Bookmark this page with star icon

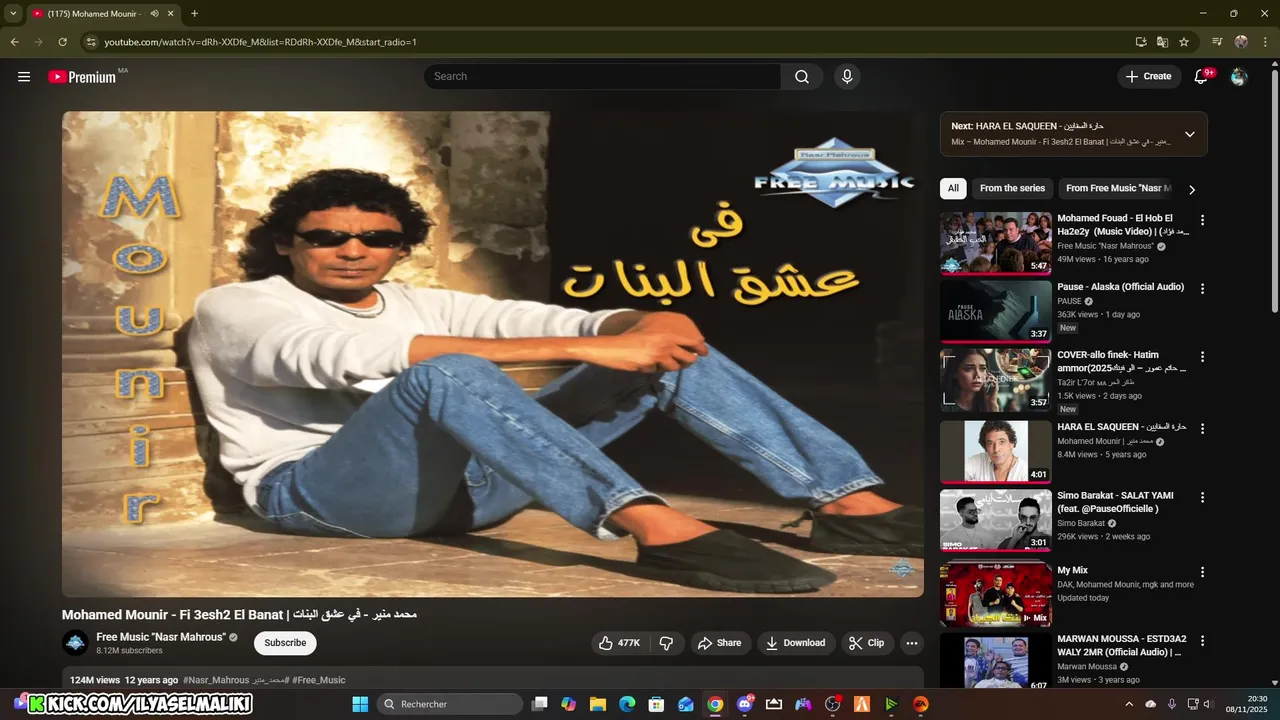coord(1184,42)
